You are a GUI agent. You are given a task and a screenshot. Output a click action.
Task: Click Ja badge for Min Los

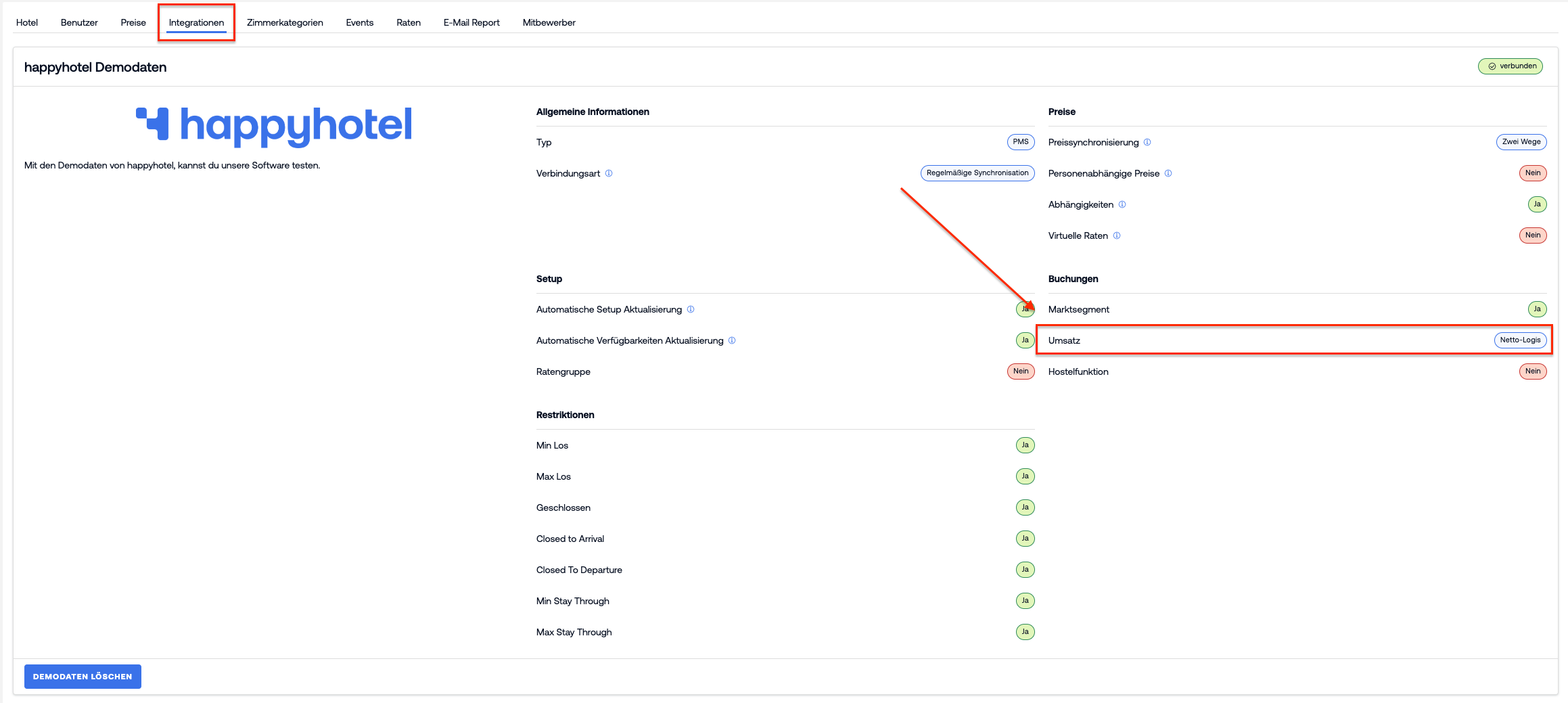point(1025,445)
